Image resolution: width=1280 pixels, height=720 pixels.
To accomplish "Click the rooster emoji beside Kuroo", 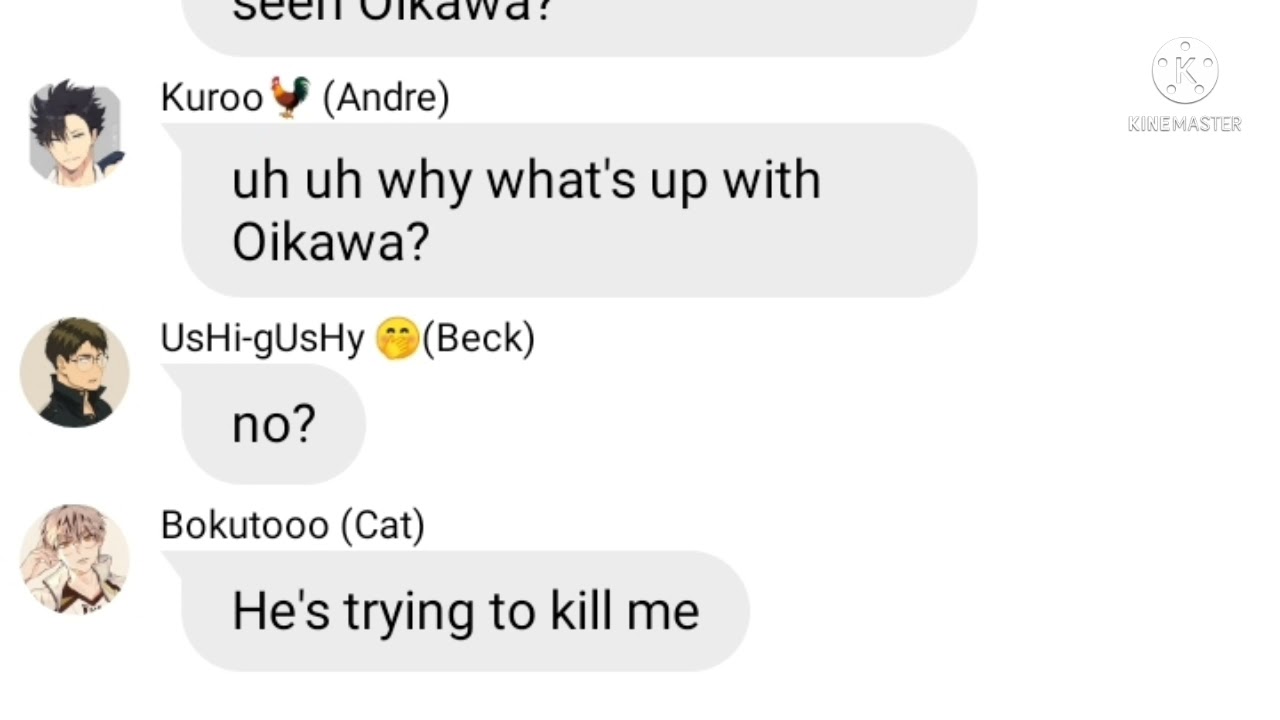I will click(290, 97).
